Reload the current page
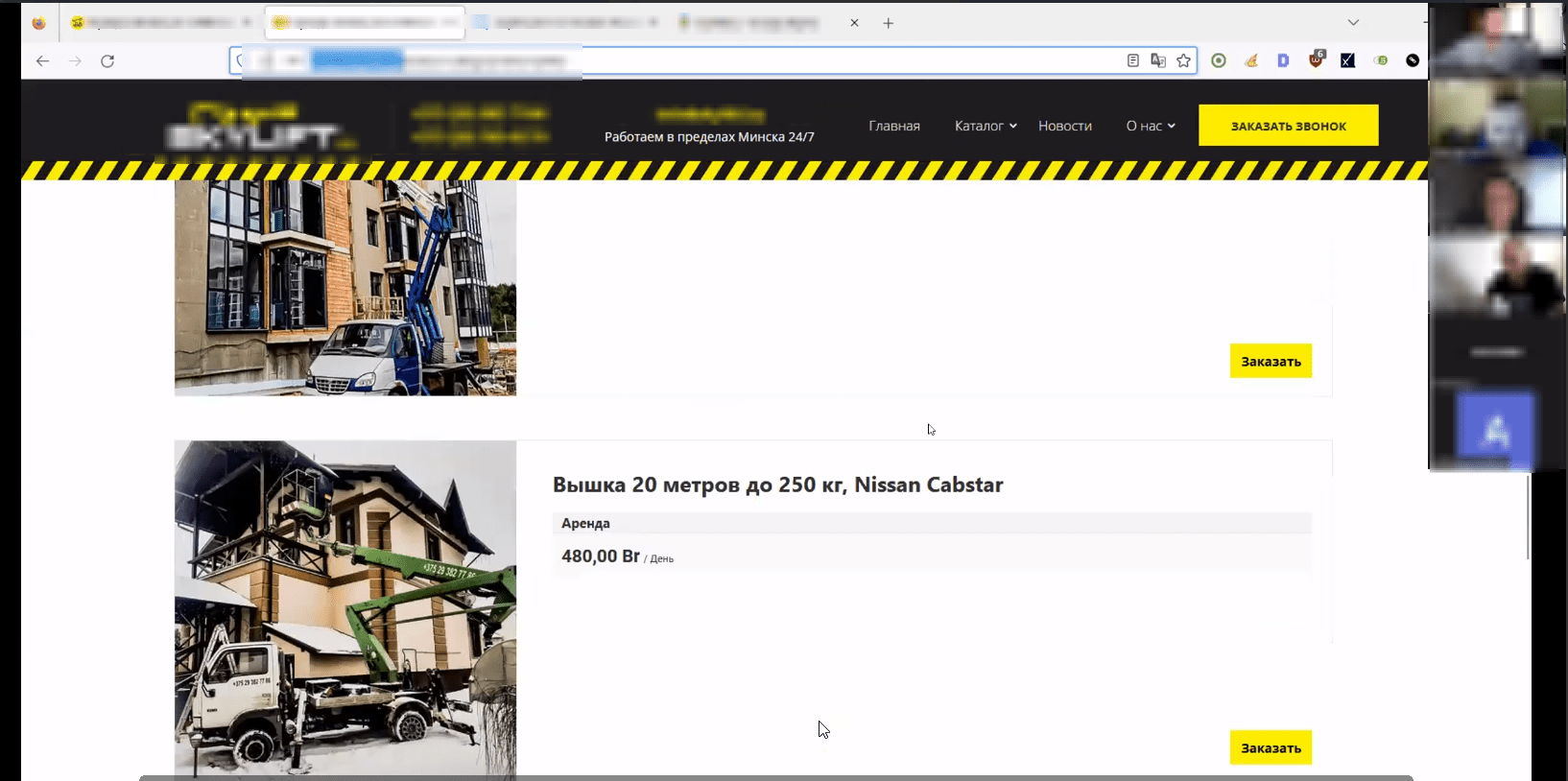The width and height of the screenshot is (1568, 781). click(107, 60)
